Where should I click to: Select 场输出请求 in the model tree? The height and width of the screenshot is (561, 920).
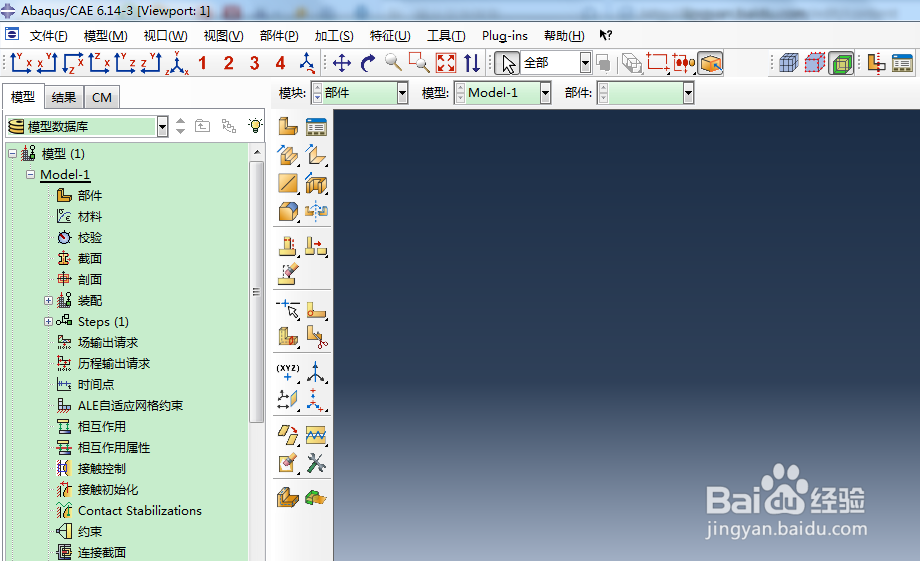[108, 343]
